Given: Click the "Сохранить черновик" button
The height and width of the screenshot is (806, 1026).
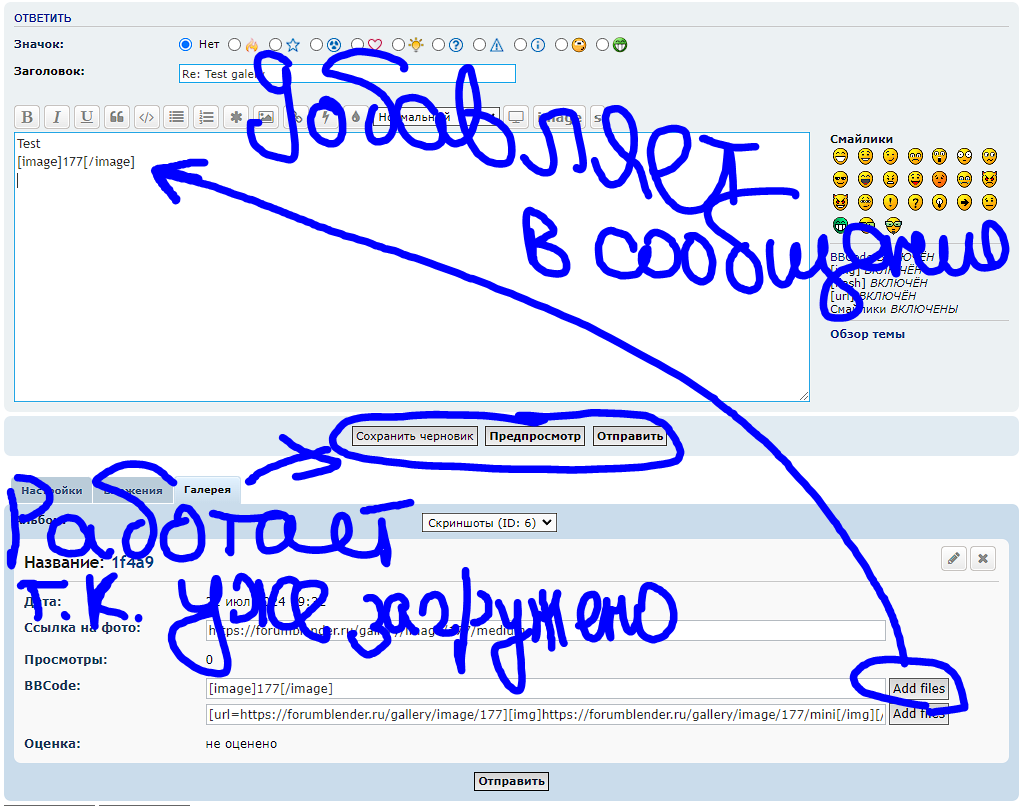Looking at the screenshot, I should [x=415, y=436].
